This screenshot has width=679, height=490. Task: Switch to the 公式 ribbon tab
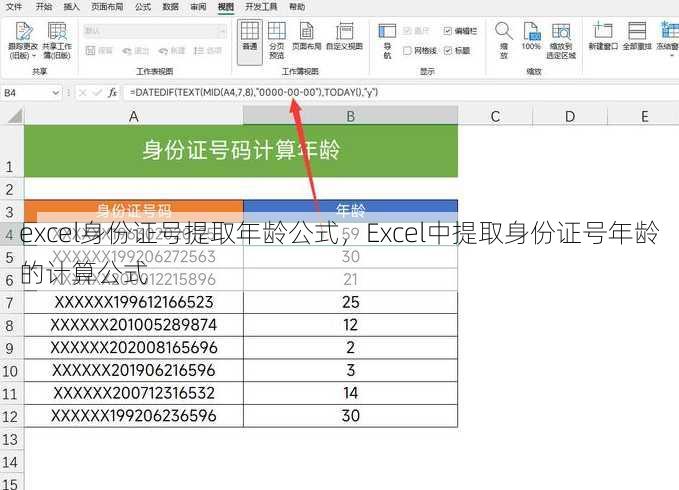[x=143, y=6]
